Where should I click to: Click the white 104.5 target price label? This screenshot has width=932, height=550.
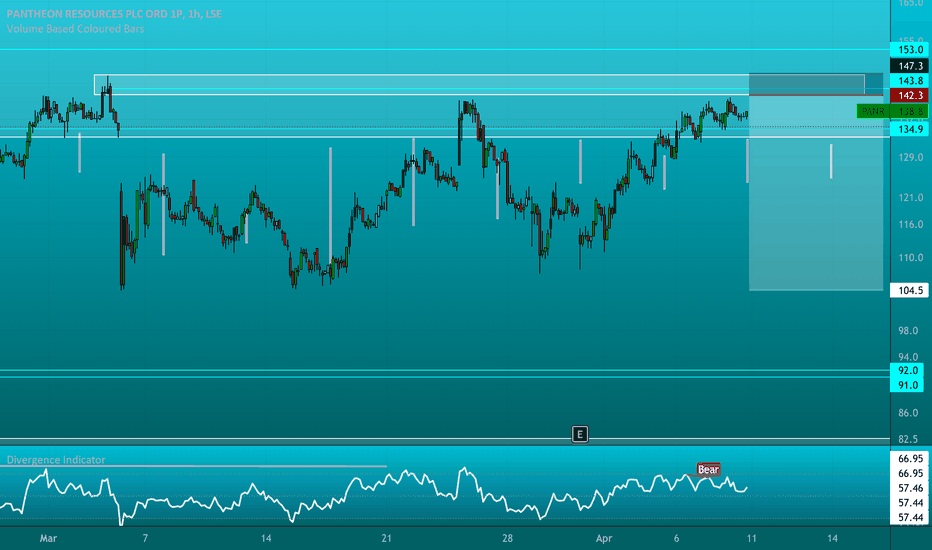click(909, 290)
